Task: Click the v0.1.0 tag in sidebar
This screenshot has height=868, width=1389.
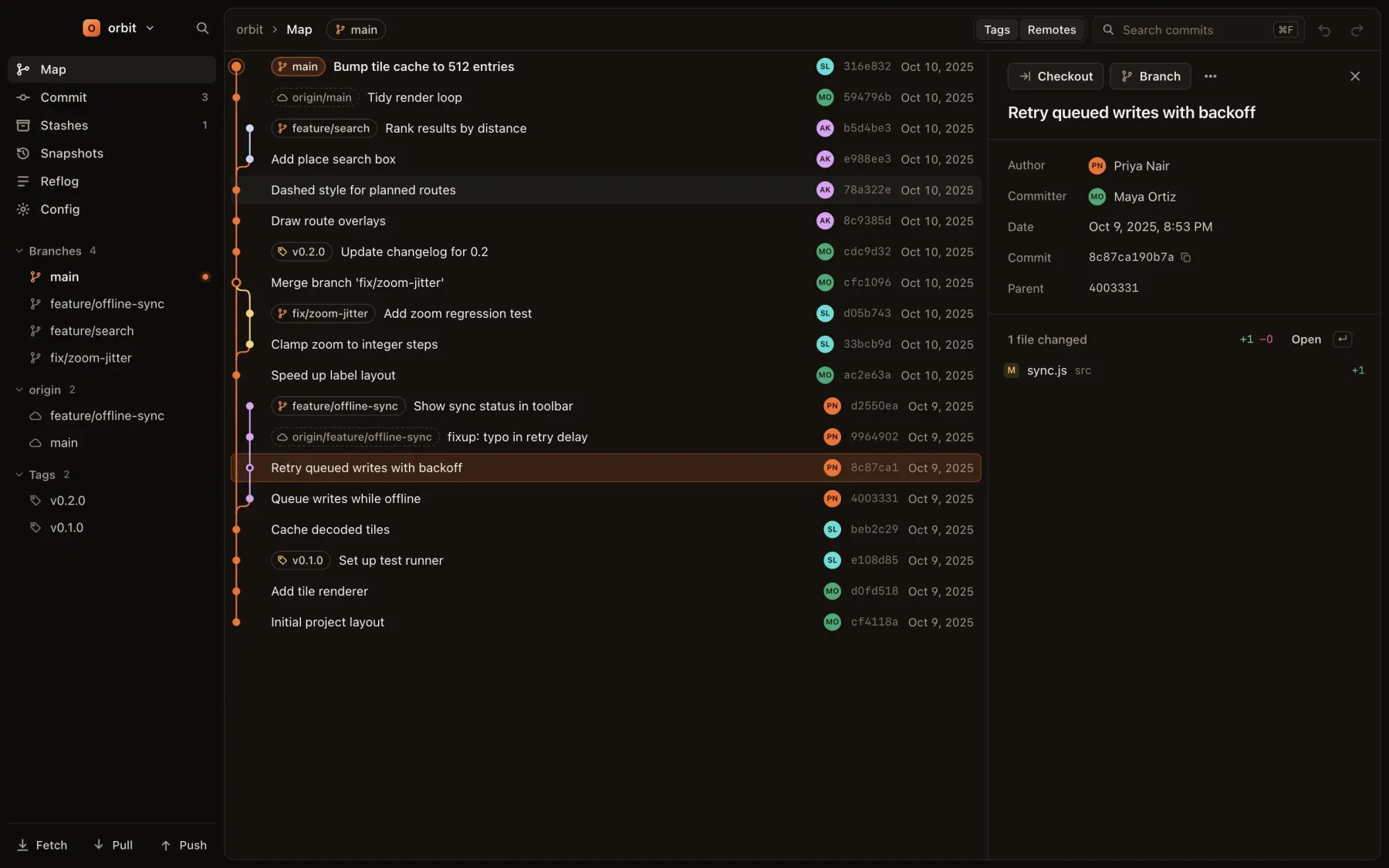Action: point(67,528)
